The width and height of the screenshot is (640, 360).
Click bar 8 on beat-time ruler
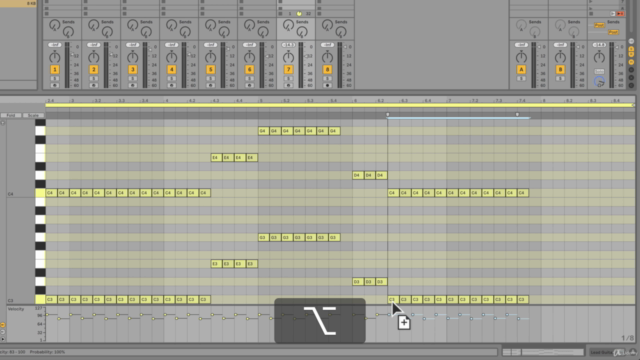pyautogui.click(x=543, y=100)
